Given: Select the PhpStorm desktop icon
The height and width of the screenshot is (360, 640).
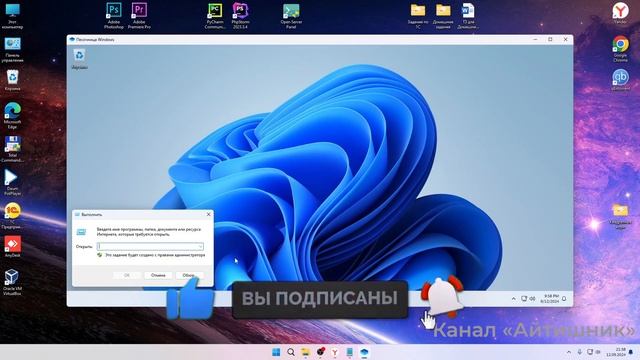Looking at the screenshot, I should [x=240, y=16].
